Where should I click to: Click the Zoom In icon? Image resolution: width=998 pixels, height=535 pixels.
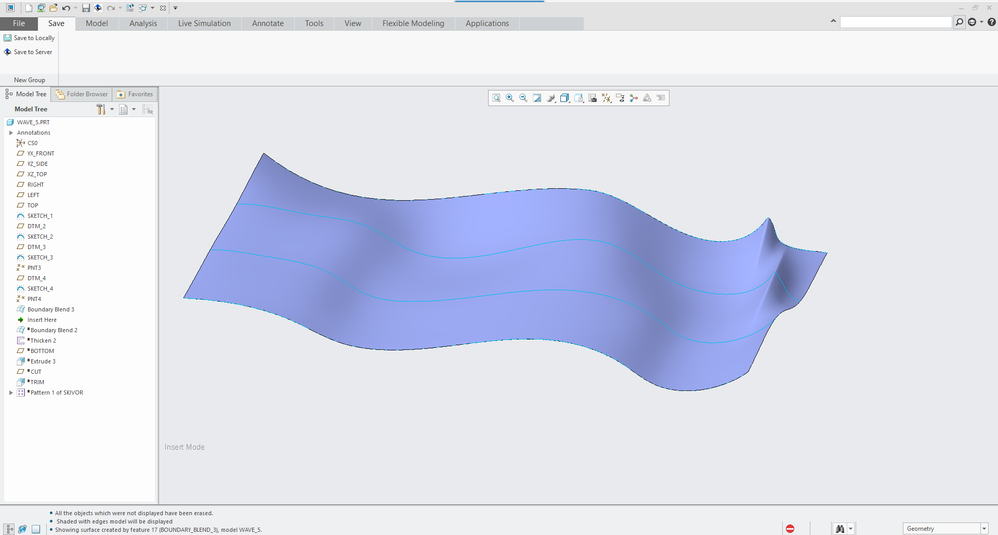click(x=510, y=98)
